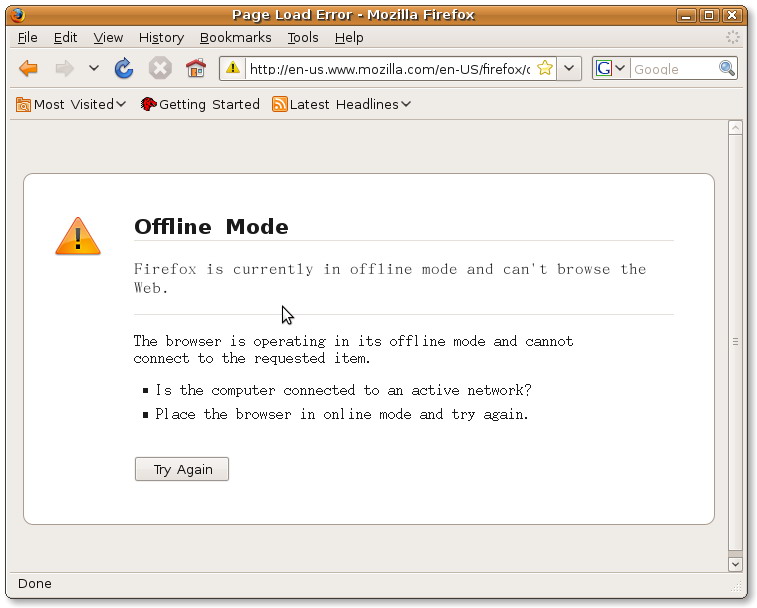Click the Stop loading X icon
Image resolution: width=757 pixels, height=608 pixels.
(160, 68)
